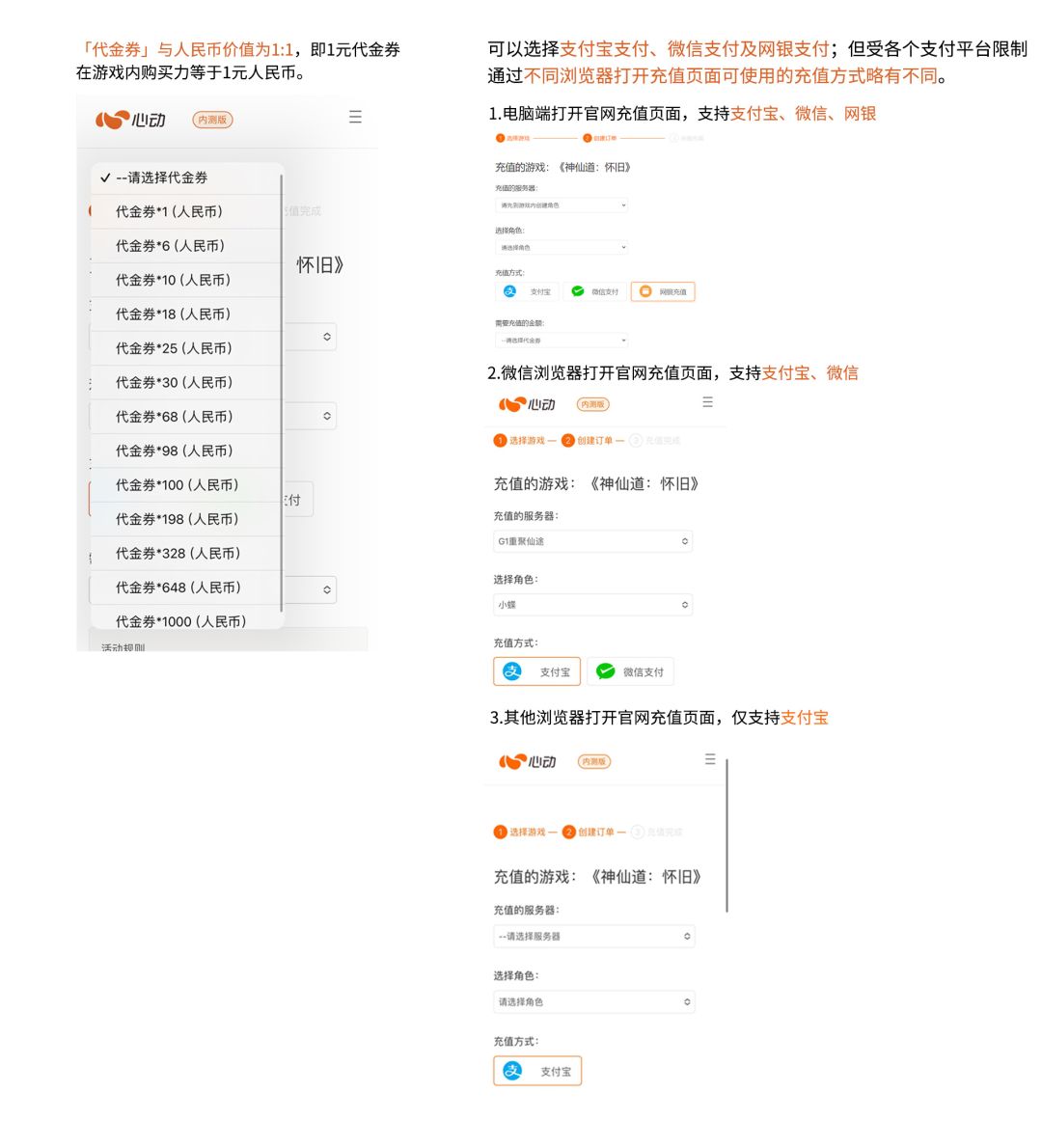Viewport: 1042px width, 1148px height.
Task: Select 微信支付 payment in the WeChat-browser screenshot
Action: 630,671
